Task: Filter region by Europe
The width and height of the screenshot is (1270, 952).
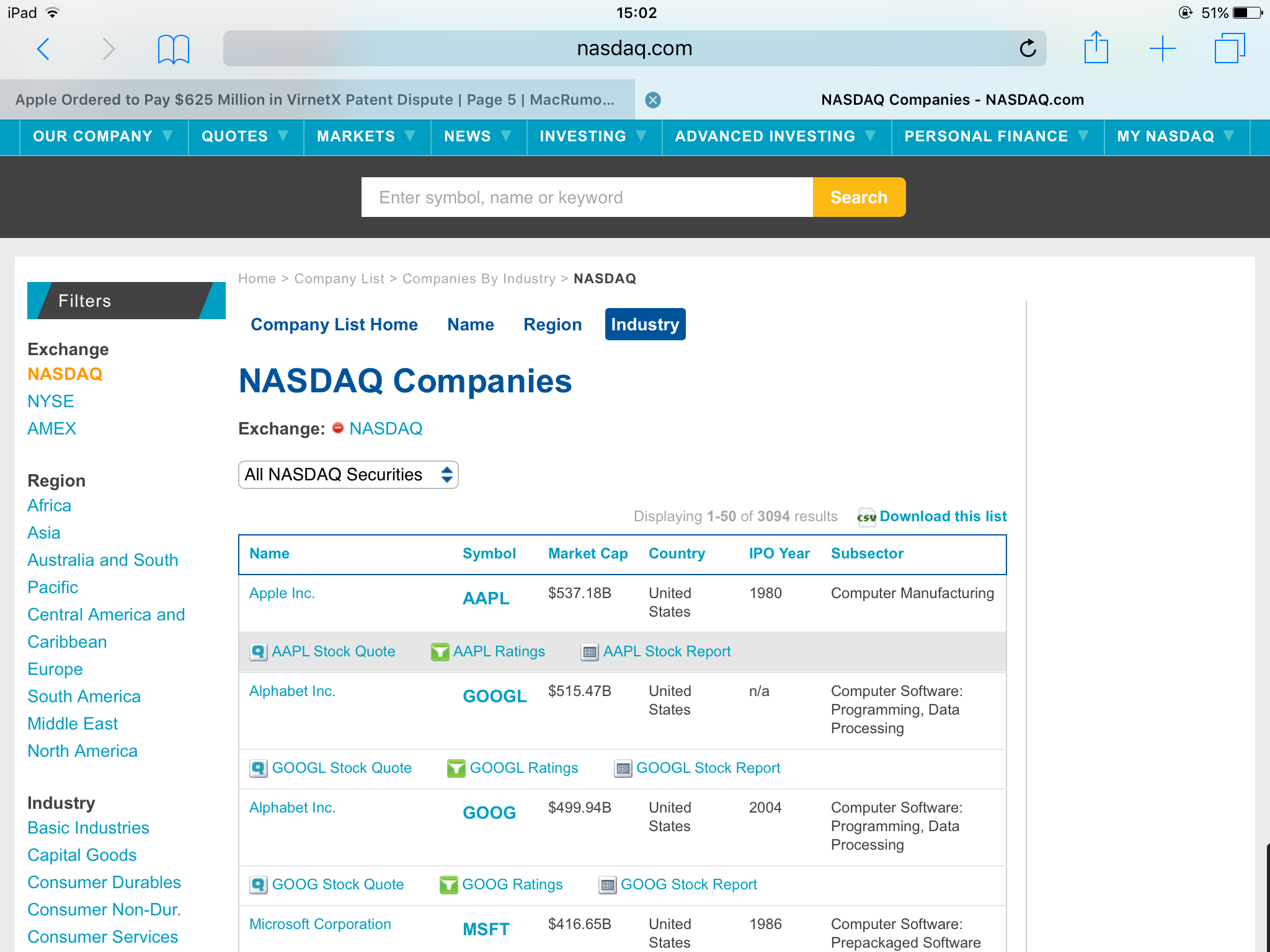Action: (x=55, y=669)
